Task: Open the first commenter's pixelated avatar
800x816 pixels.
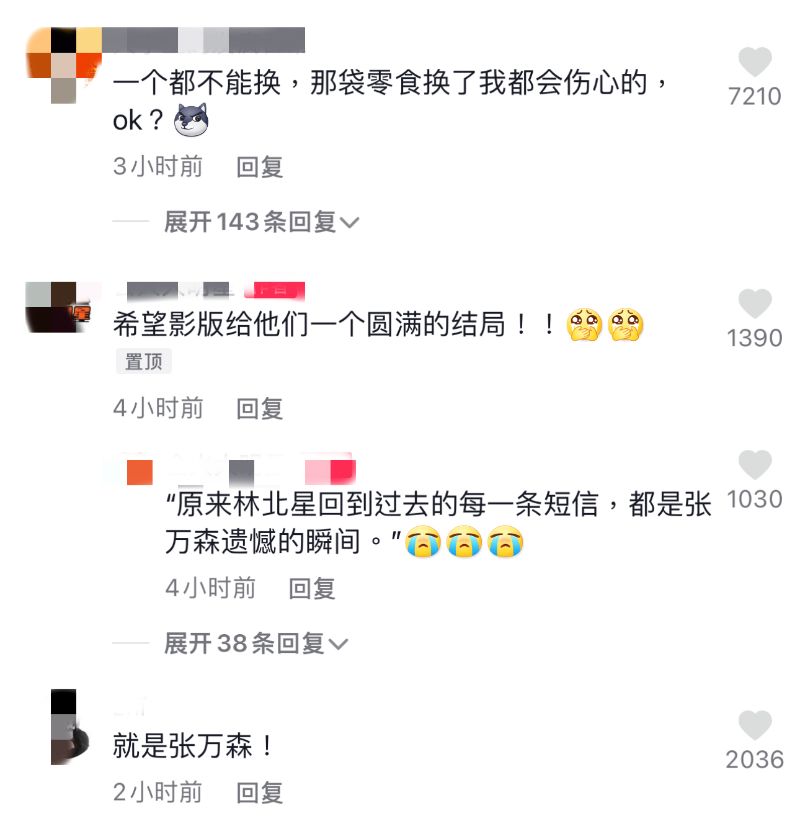Action: click(64, 65)
